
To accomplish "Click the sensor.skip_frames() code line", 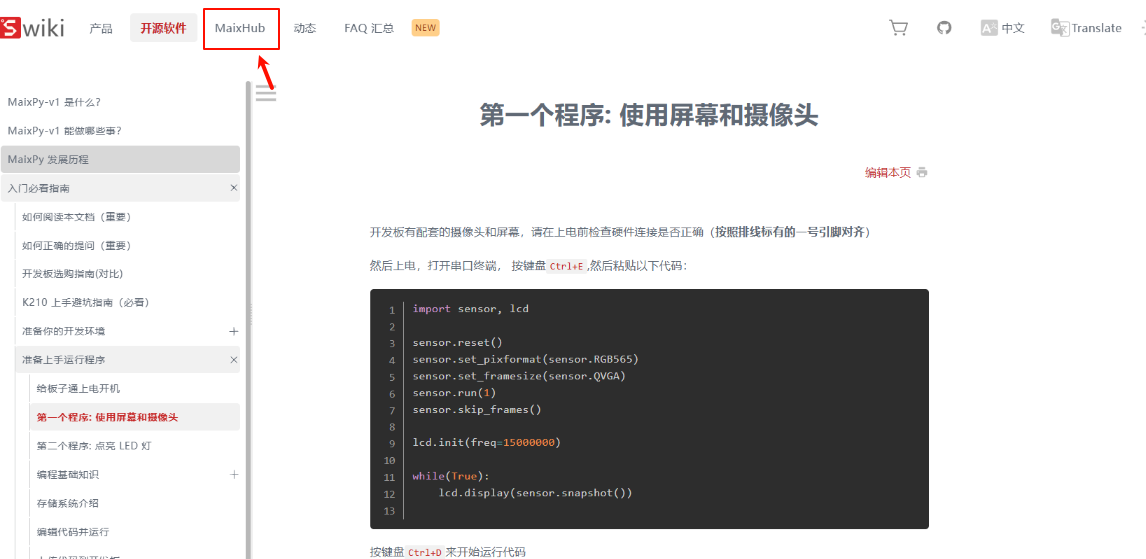I will tap(477, 409).
